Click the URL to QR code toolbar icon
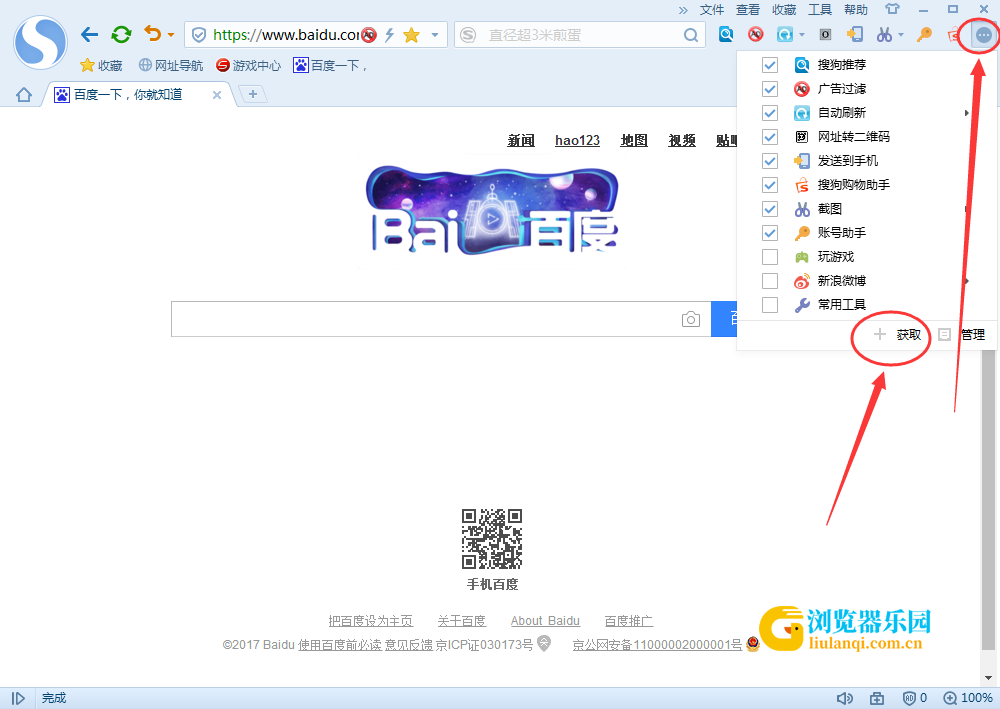Image resolution: width=1000 pixels, height=709 pixels. (825, 34)
